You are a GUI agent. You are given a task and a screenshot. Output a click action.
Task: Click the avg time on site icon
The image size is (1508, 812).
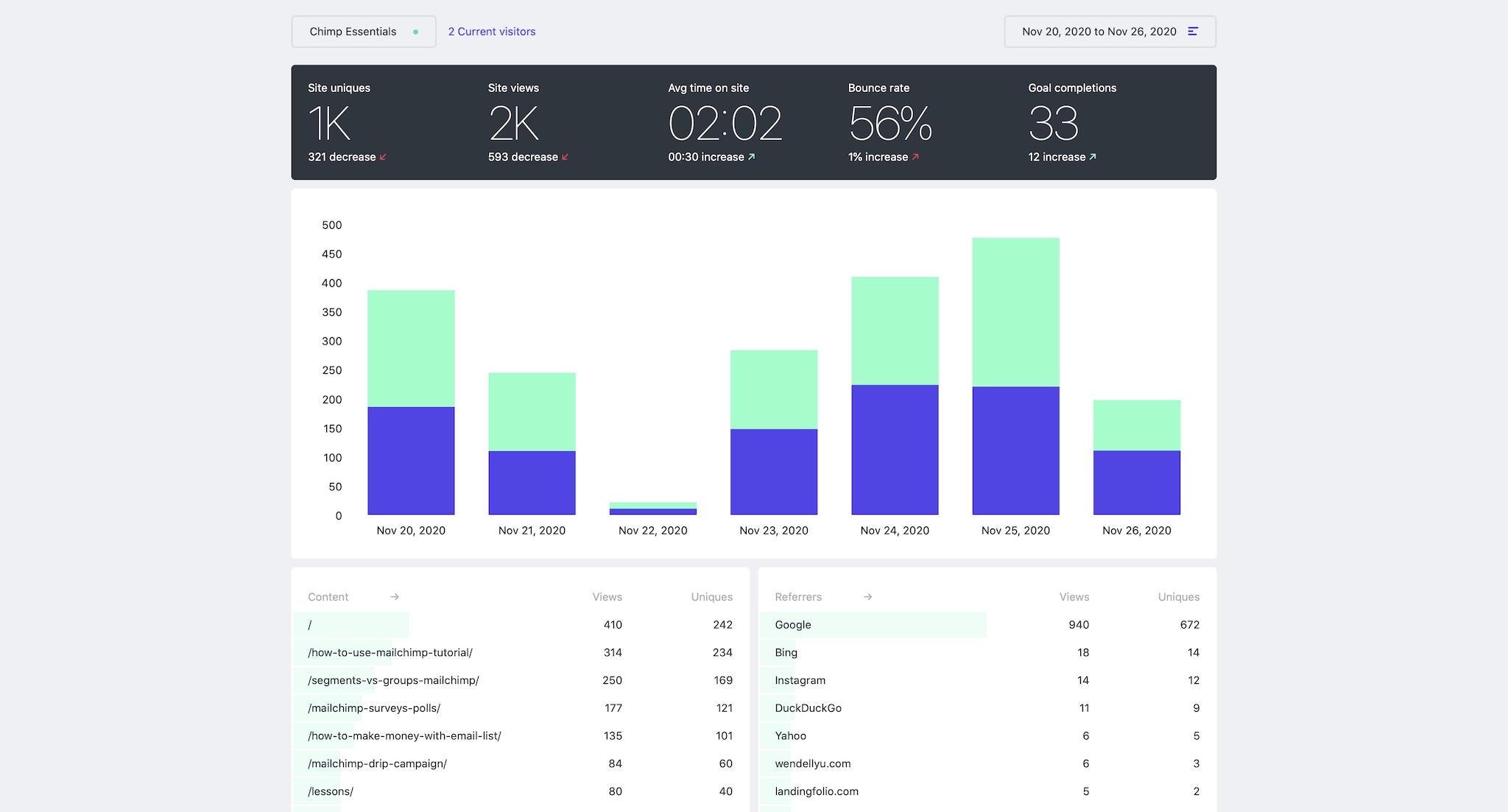click(x=750, y=156)
